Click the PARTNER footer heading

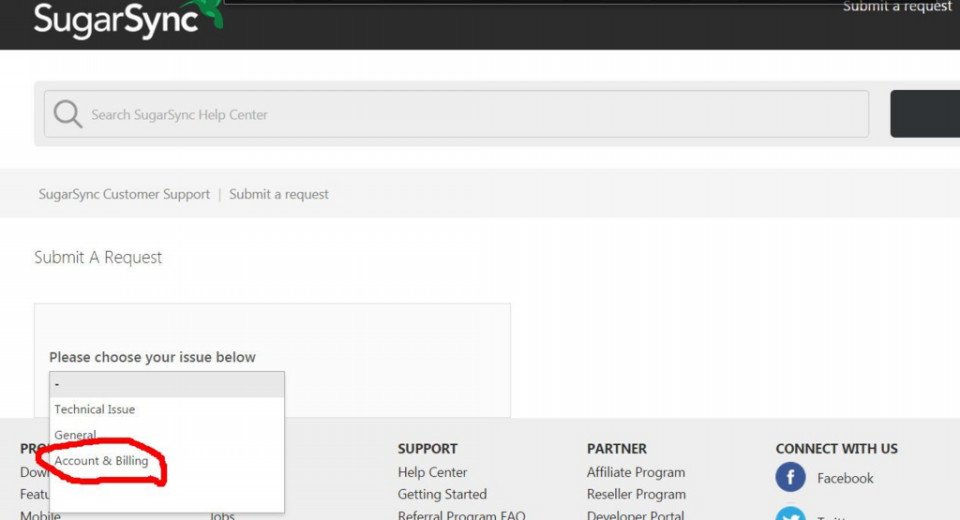click(617, 448)
